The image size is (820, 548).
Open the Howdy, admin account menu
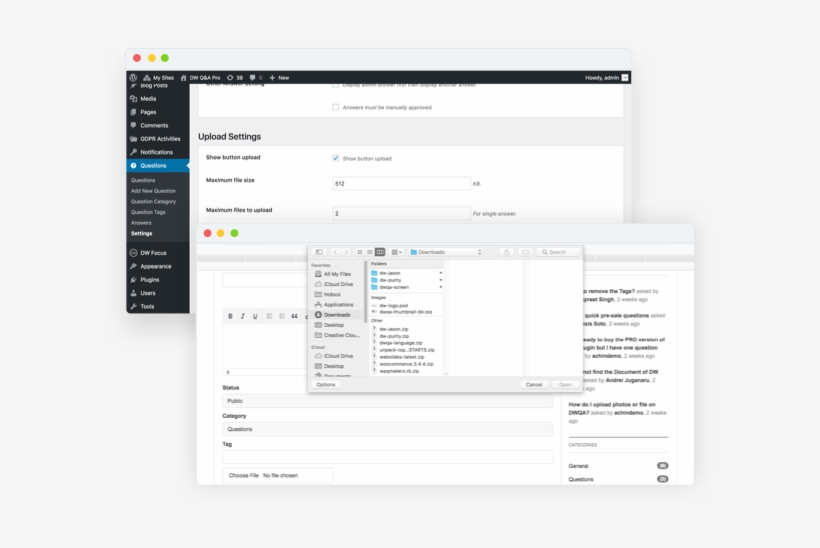[x=607, y=77]
